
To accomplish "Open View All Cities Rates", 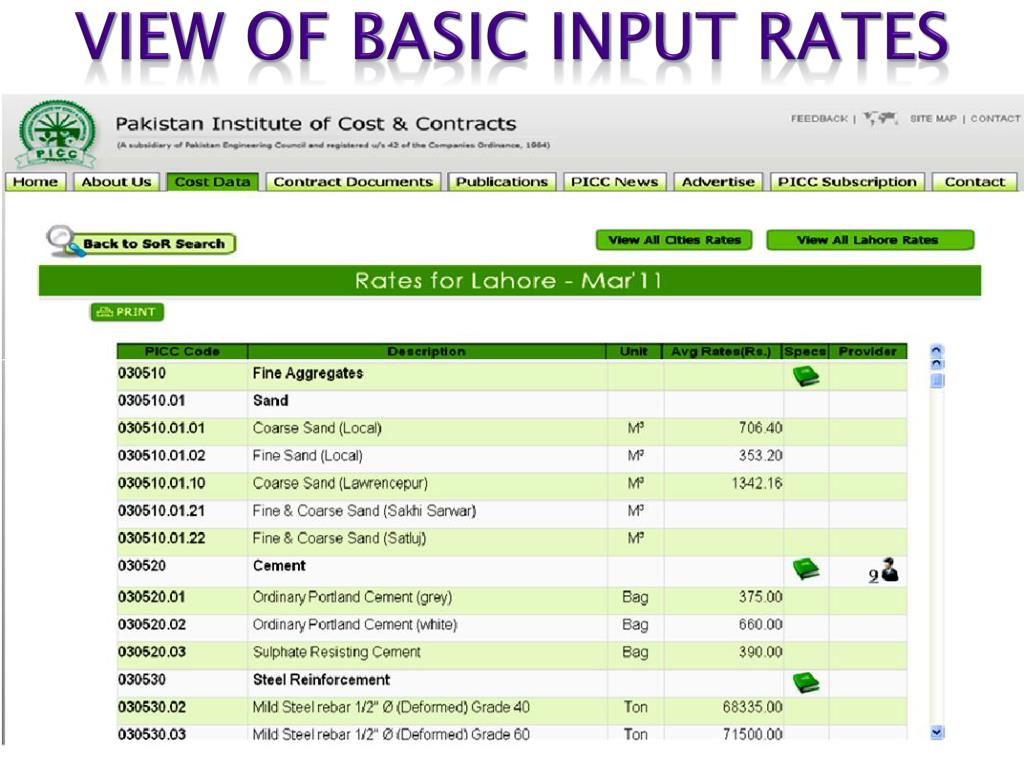I will pos(674,240).
